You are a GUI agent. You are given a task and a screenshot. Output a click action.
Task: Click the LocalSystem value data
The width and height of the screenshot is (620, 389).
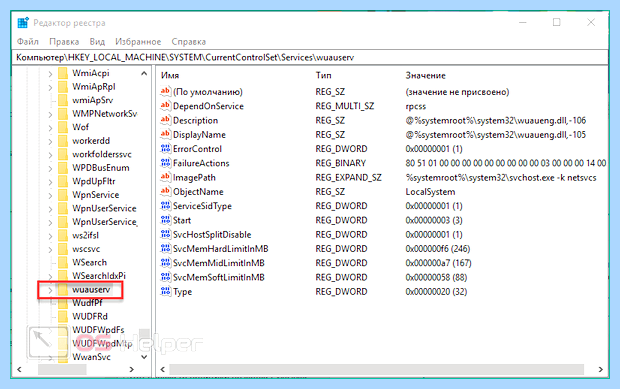430,192
